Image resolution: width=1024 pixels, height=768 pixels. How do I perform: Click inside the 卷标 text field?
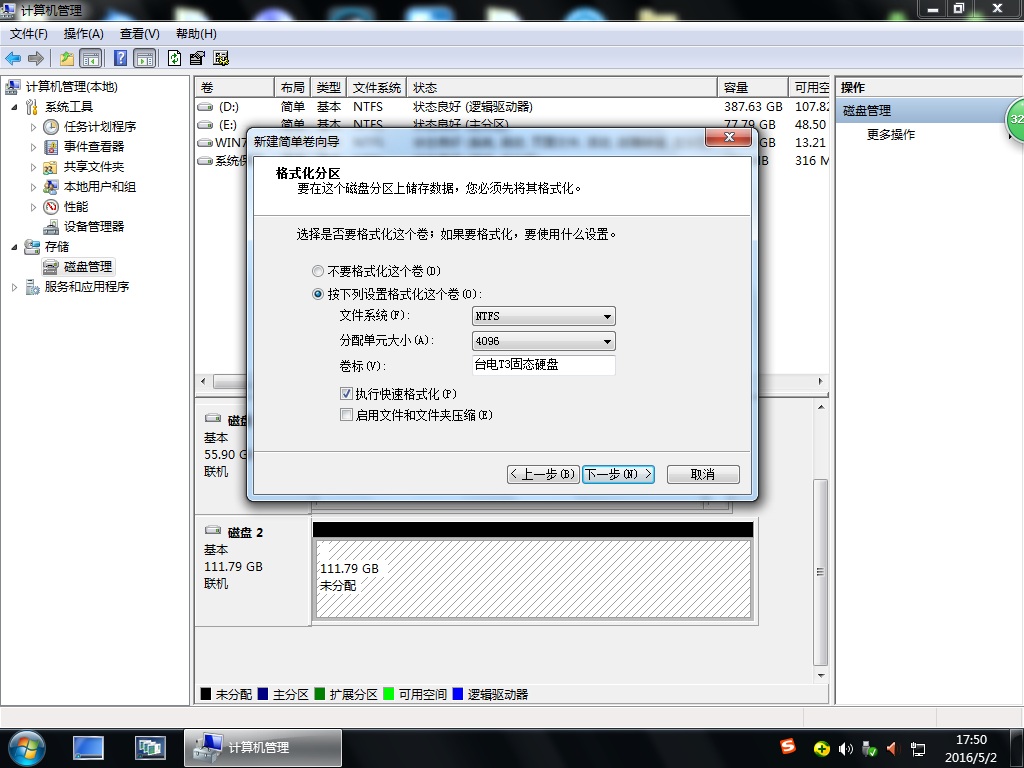coord(543,365)
